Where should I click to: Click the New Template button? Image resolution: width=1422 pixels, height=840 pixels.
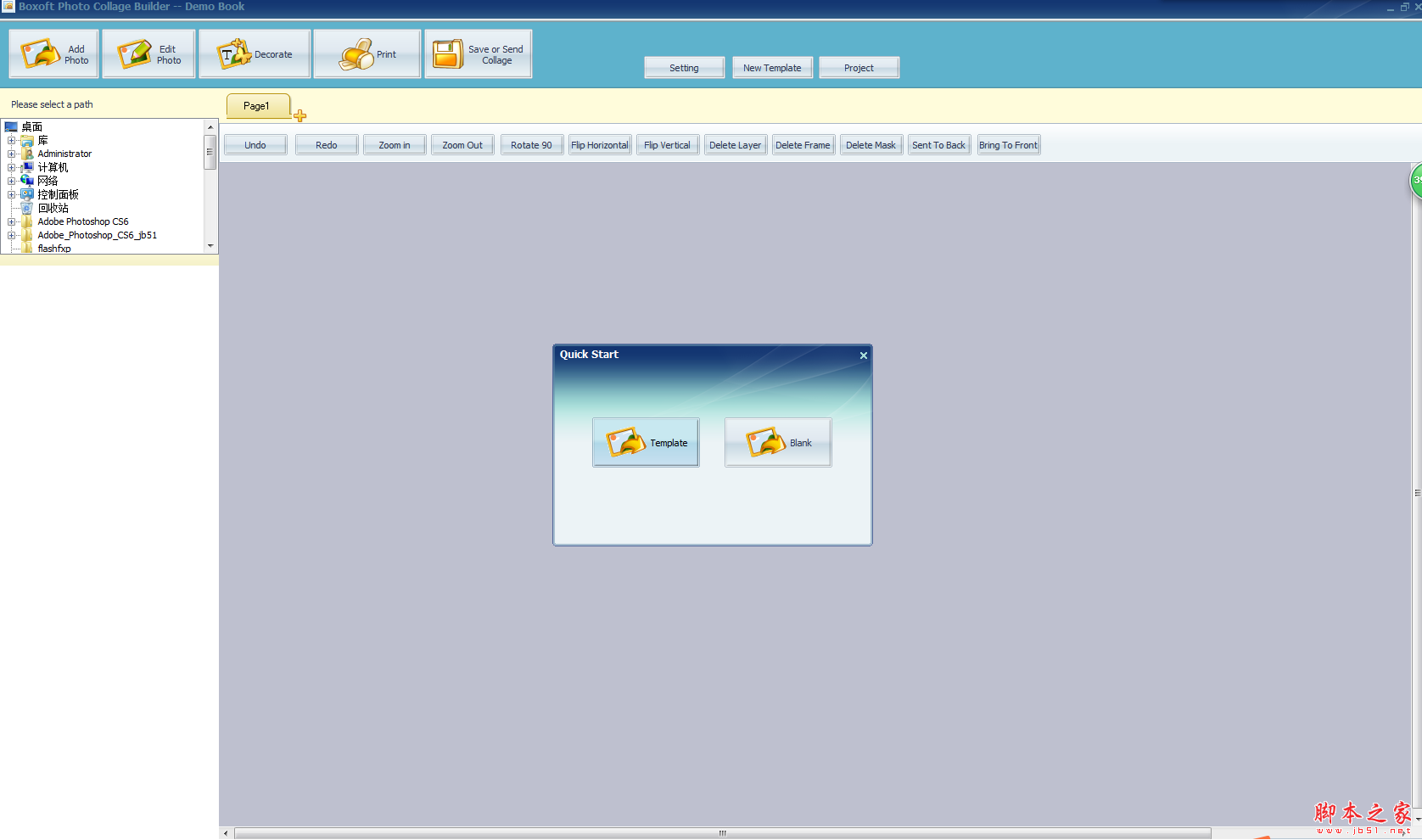click(x=772, y=68)
